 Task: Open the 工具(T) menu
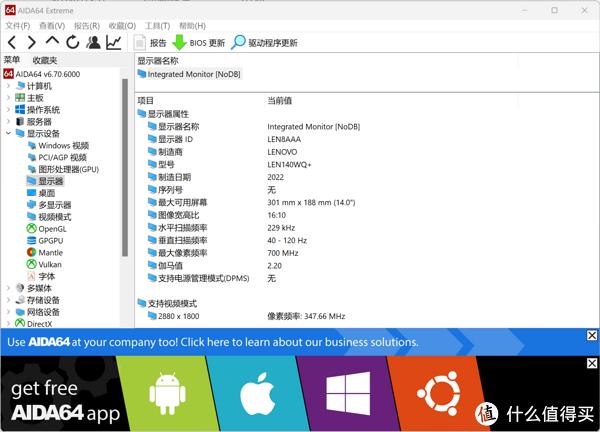[157, 26]
